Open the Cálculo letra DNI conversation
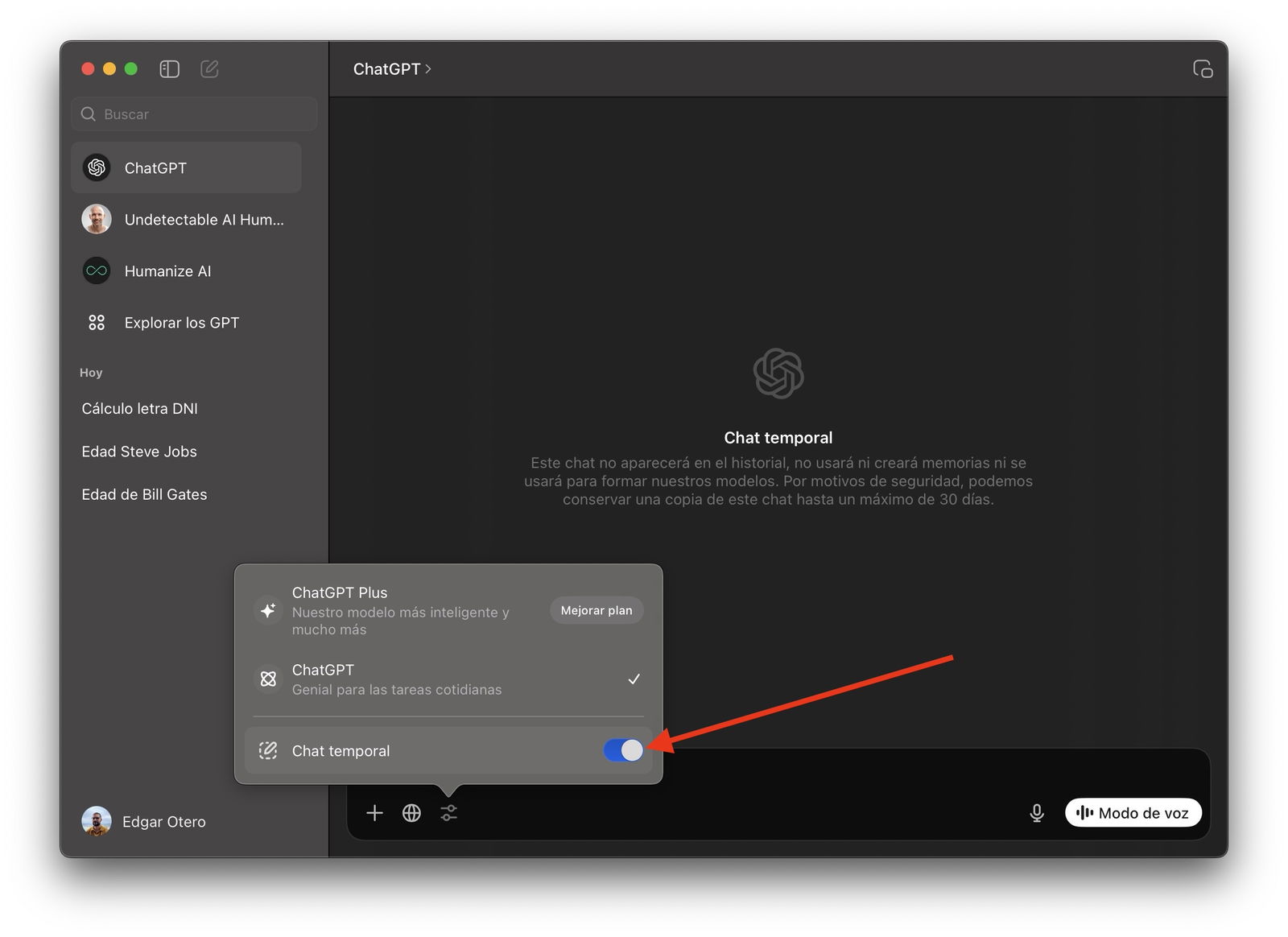Image resolution: width=1288 pixels, height=937 pixels. 139,408
